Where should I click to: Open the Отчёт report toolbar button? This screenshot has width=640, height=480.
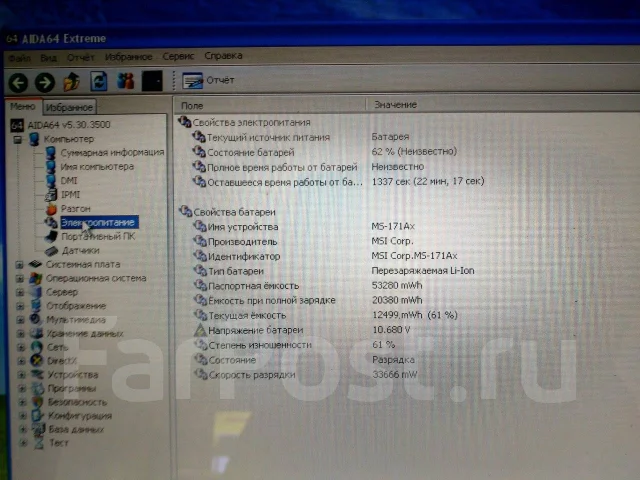209,80
